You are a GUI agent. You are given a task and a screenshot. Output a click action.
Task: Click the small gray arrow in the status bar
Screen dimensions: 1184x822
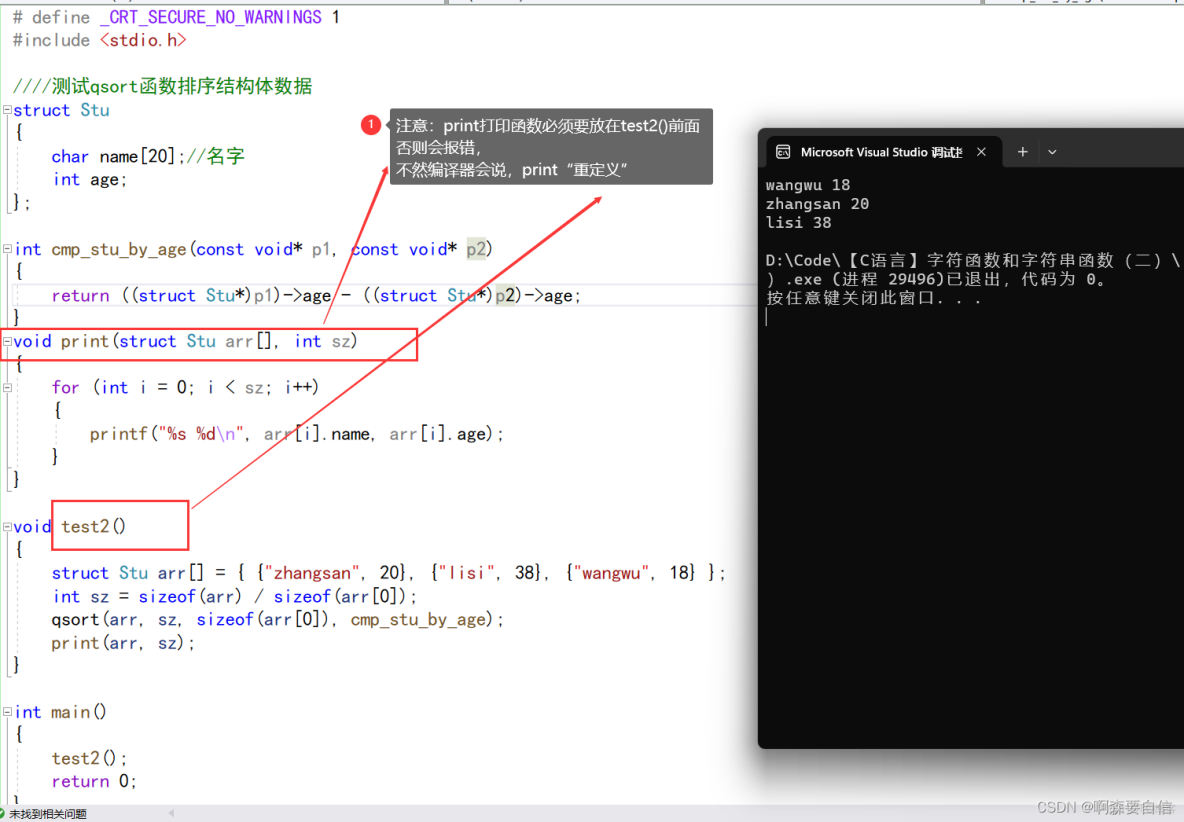(173, 814)
